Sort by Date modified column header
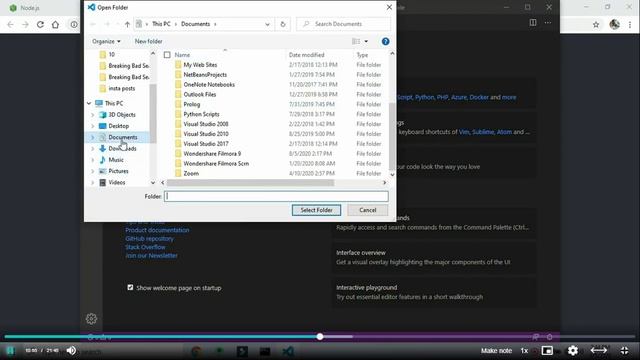Image resolution: width=640 pixels, height=360 pixels. pyautogui.click(x=307, y=55)
